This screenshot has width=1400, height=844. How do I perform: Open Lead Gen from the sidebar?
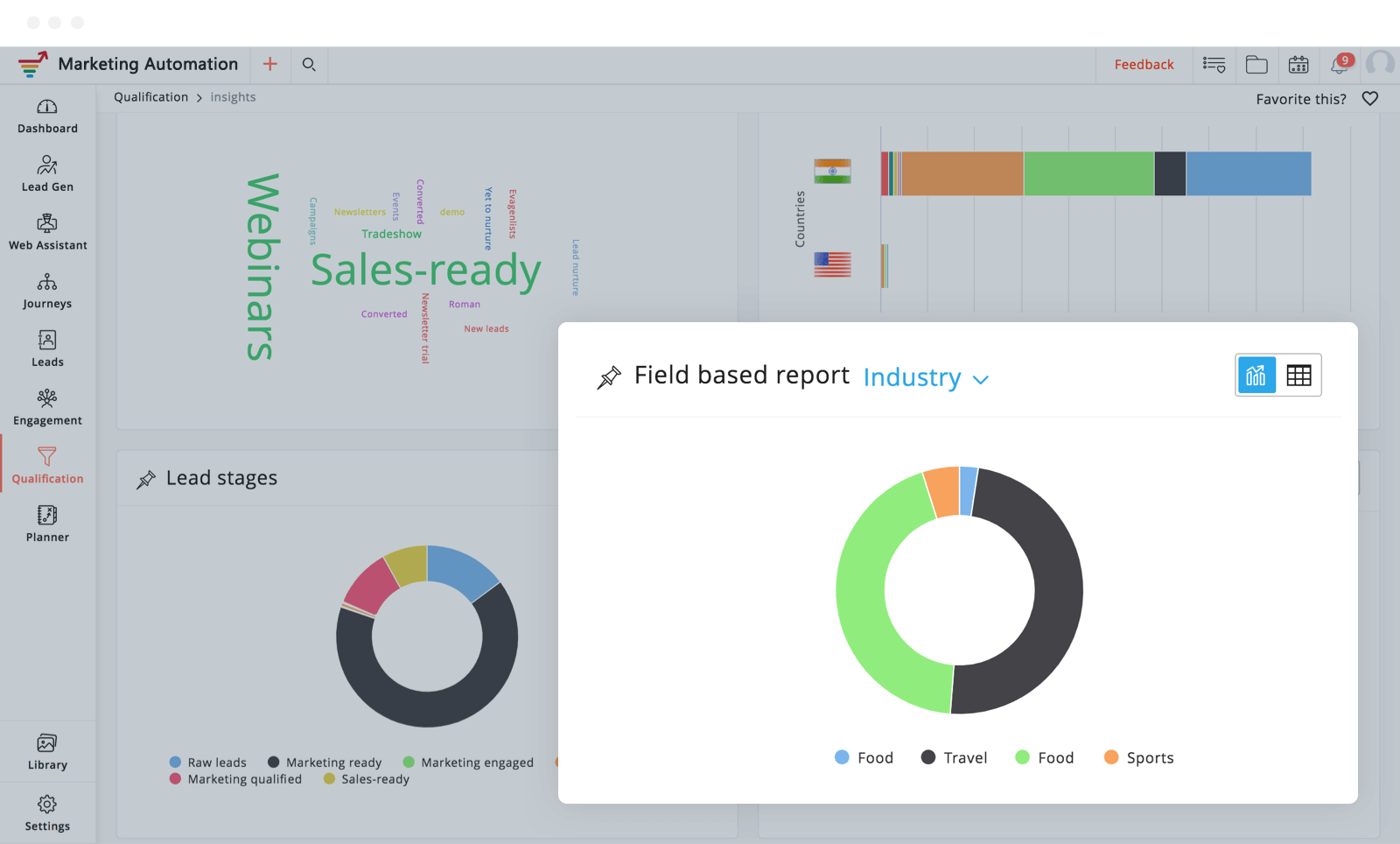pos(47,174)
